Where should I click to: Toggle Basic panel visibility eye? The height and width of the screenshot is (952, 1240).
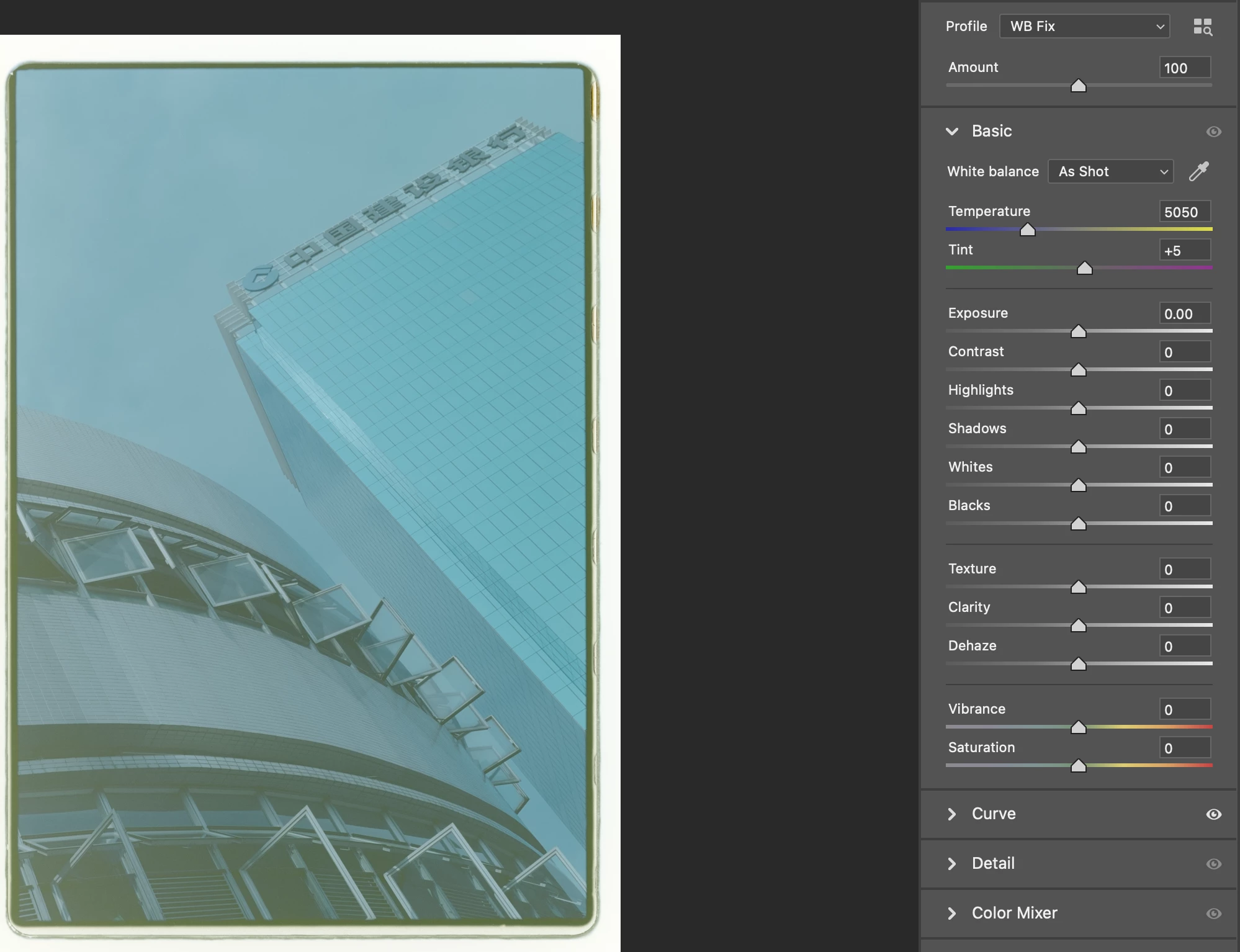[x=1213, y=132]
